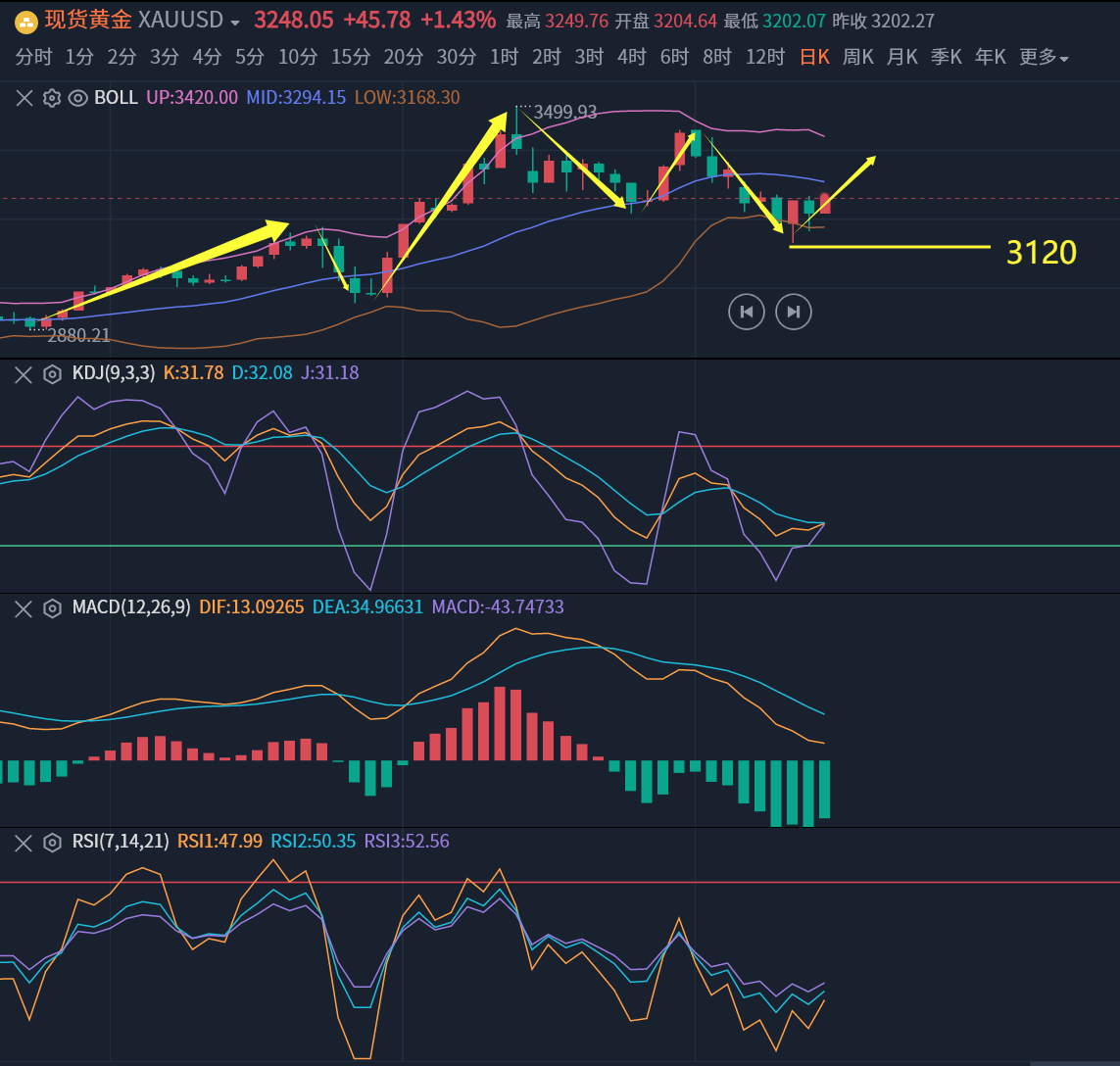Select the 12时 timeframe
Viewport: 1120px width, 1066px height.
coord(765,57)
